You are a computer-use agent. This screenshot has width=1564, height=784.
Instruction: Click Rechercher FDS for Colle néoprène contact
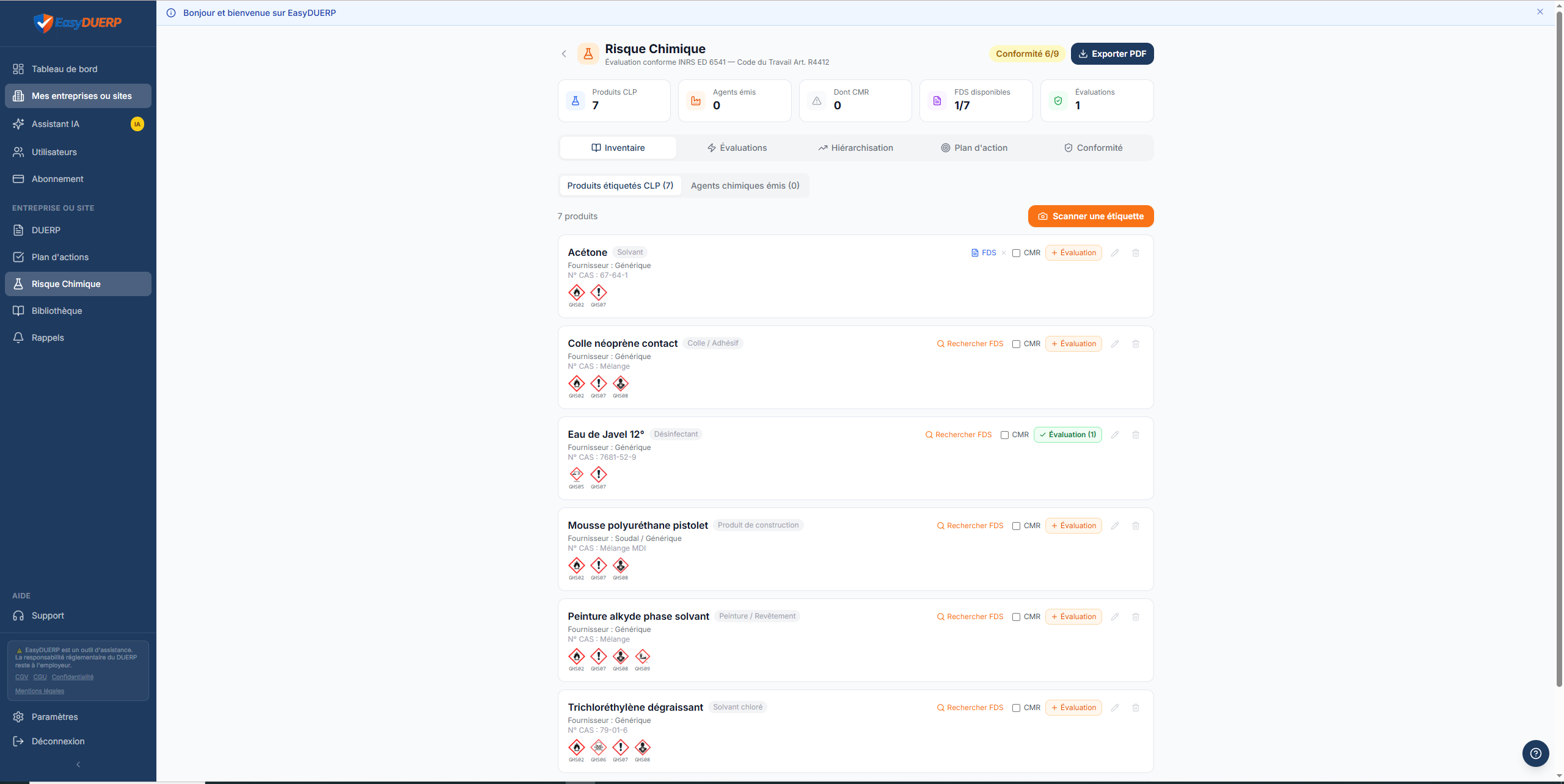point(970,344)
